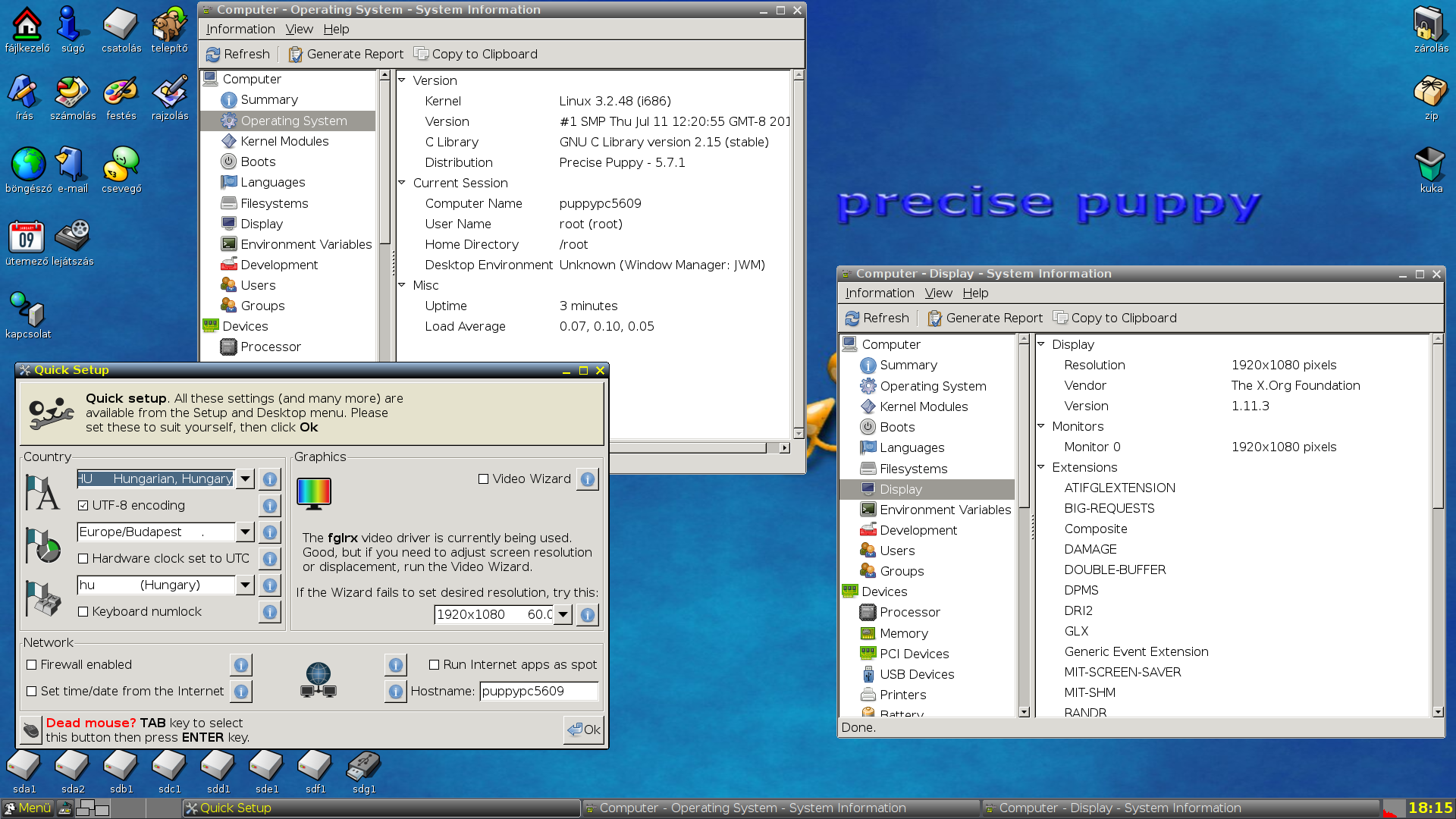Open View menu in Operating System window

coord(299,29)
